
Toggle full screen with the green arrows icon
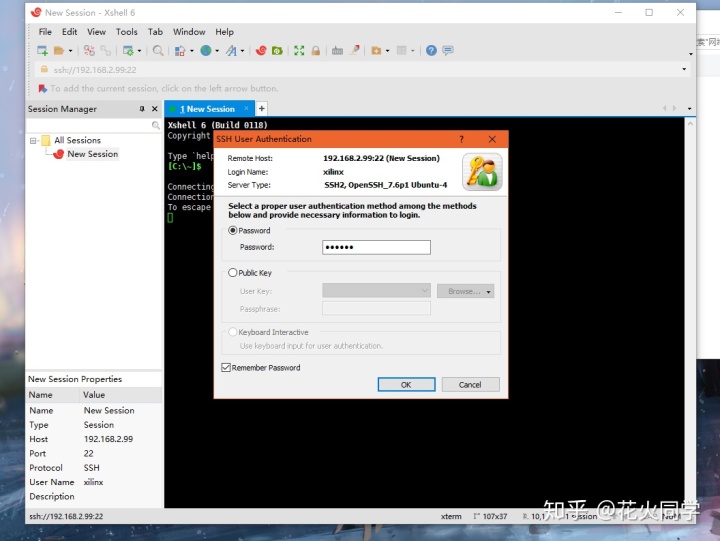pos(299,51)
